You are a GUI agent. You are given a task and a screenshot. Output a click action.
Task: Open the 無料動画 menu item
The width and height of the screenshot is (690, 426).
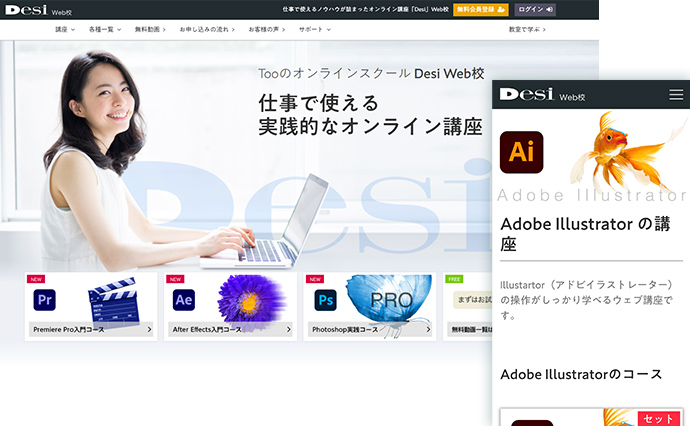[150, 29]
